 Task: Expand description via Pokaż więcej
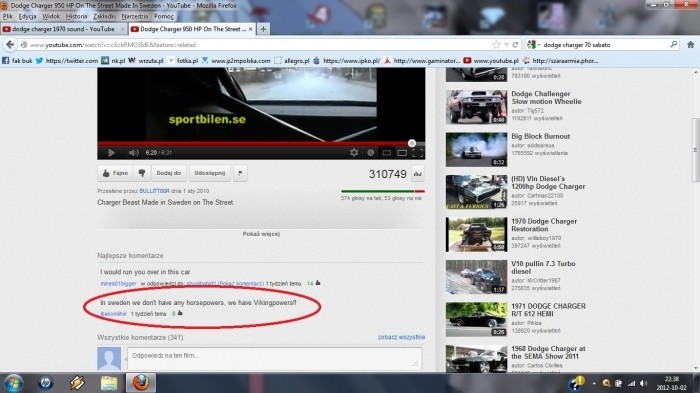261,234
